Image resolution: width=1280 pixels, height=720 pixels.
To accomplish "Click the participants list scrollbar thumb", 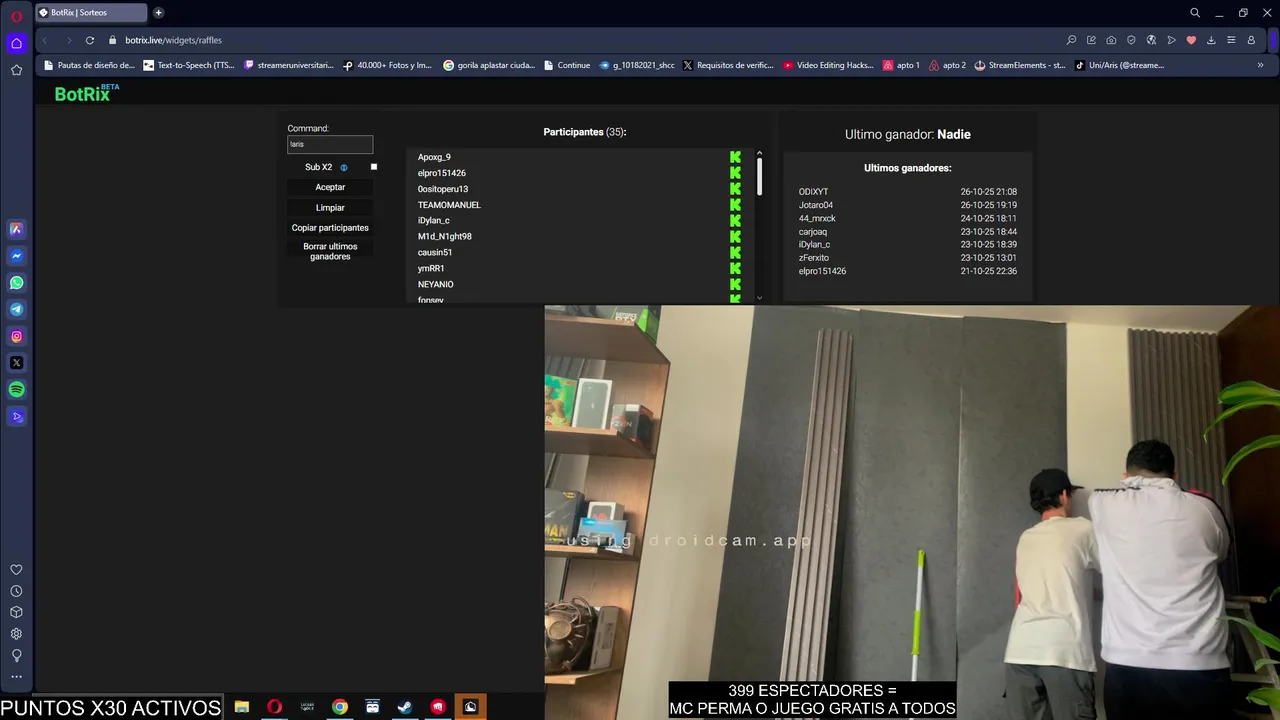I will (759, 176).
